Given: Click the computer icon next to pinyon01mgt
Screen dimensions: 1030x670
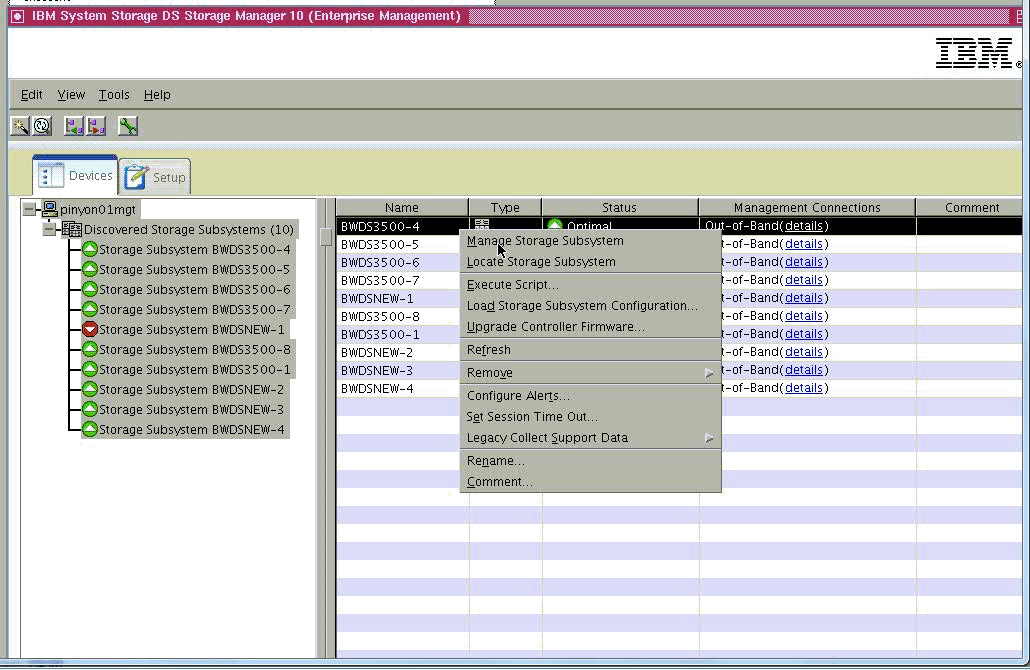Looking at the screenshot, I should tap(50, 209).
